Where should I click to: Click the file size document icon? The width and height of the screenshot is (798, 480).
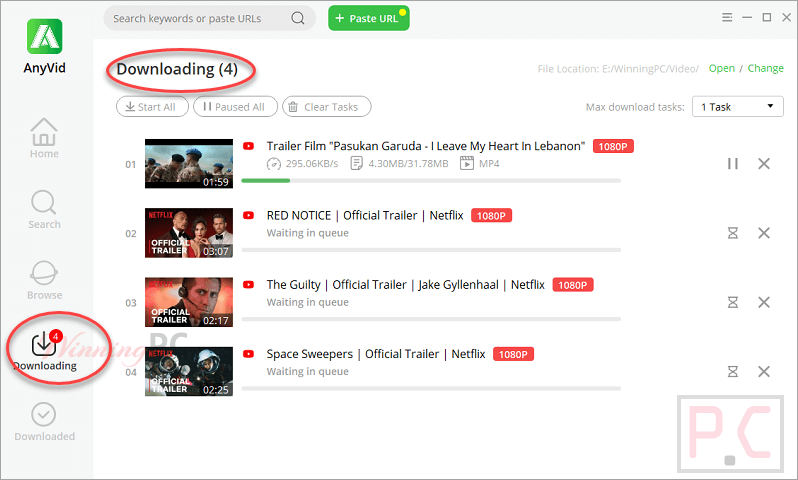pos(356,163)
